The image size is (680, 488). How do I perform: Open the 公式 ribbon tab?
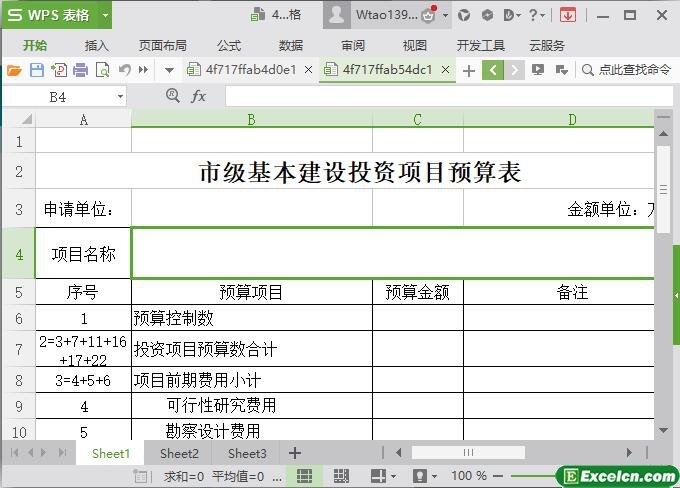(x=229, y=45)
